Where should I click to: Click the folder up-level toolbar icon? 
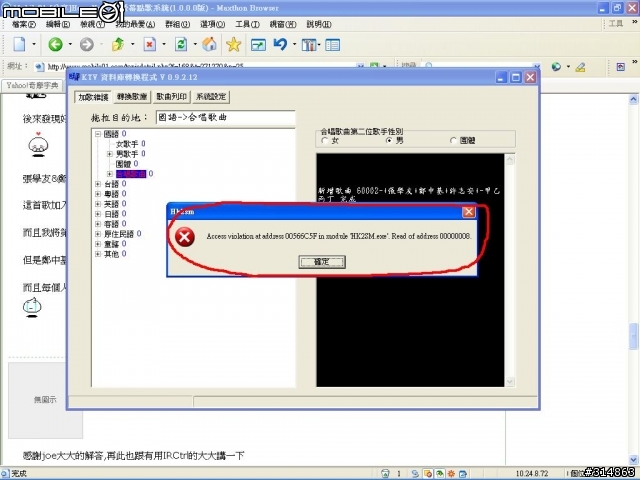pyautogui.click(x=118, y=44)
